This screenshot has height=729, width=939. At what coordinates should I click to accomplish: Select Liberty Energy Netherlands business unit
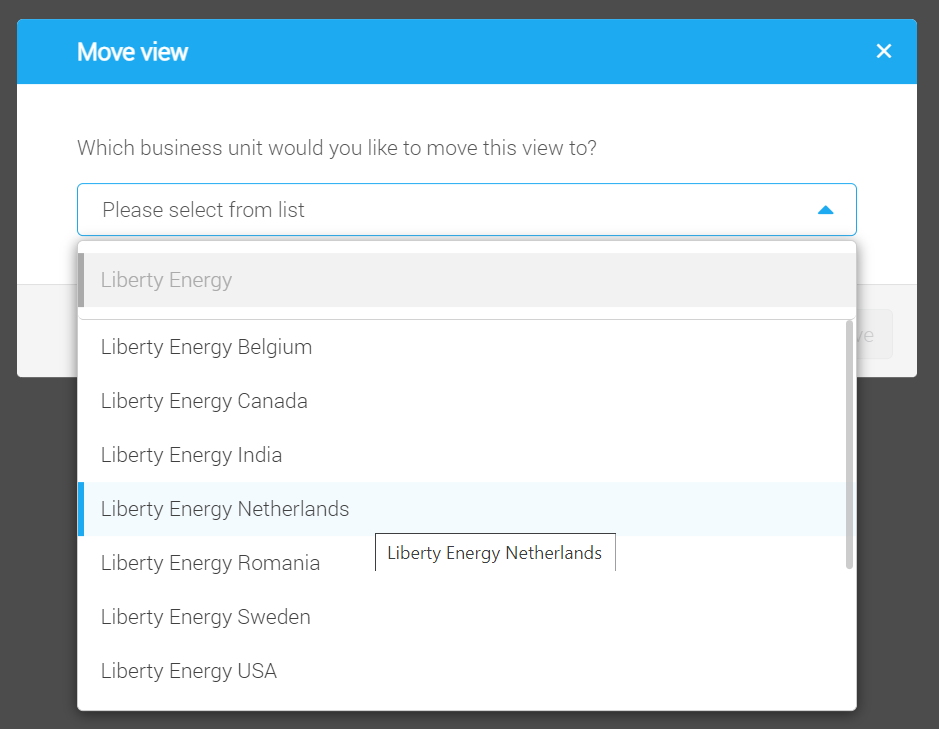[x=462, y=509]
